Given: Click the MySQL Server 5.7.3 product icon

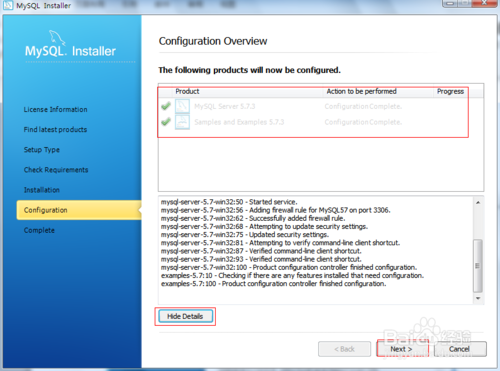Looking at the screenshot, I should [182, 106].
